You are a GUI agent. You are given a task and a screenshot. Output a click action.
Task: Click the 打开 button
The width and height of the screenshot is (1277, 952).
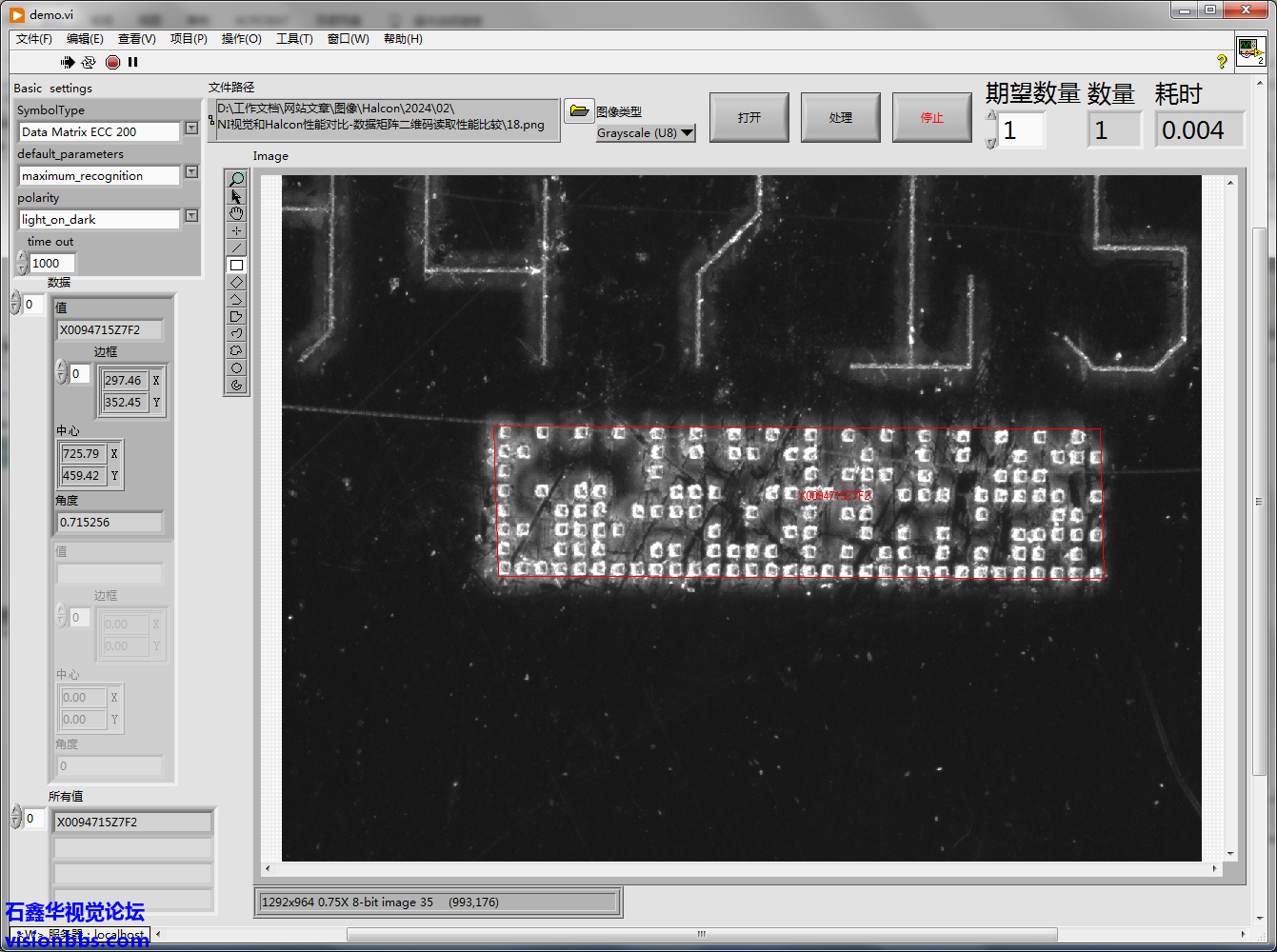click(749, 117)
